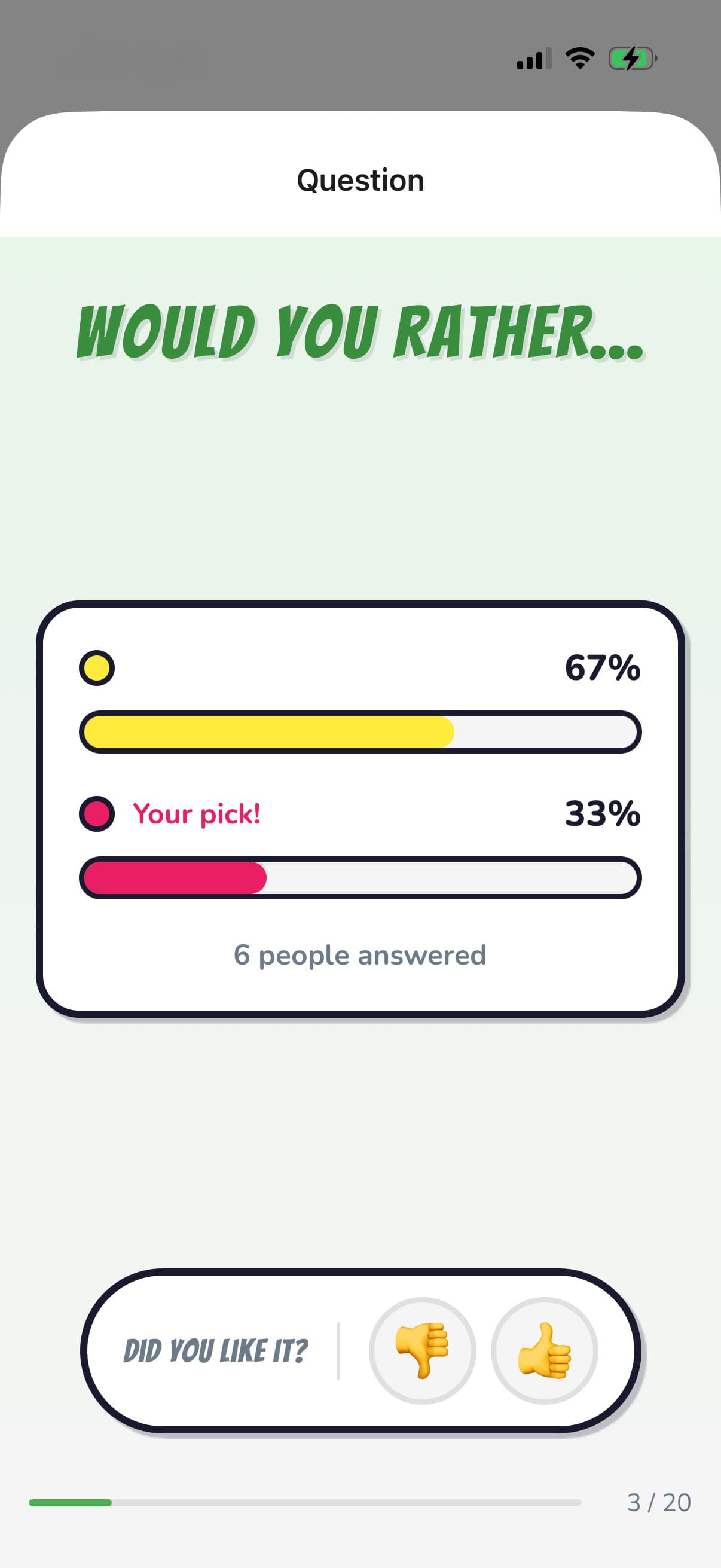Screen dimensions: 721x1568
Task: Tap the 67% yellow result bar
Action: (268, 732)
